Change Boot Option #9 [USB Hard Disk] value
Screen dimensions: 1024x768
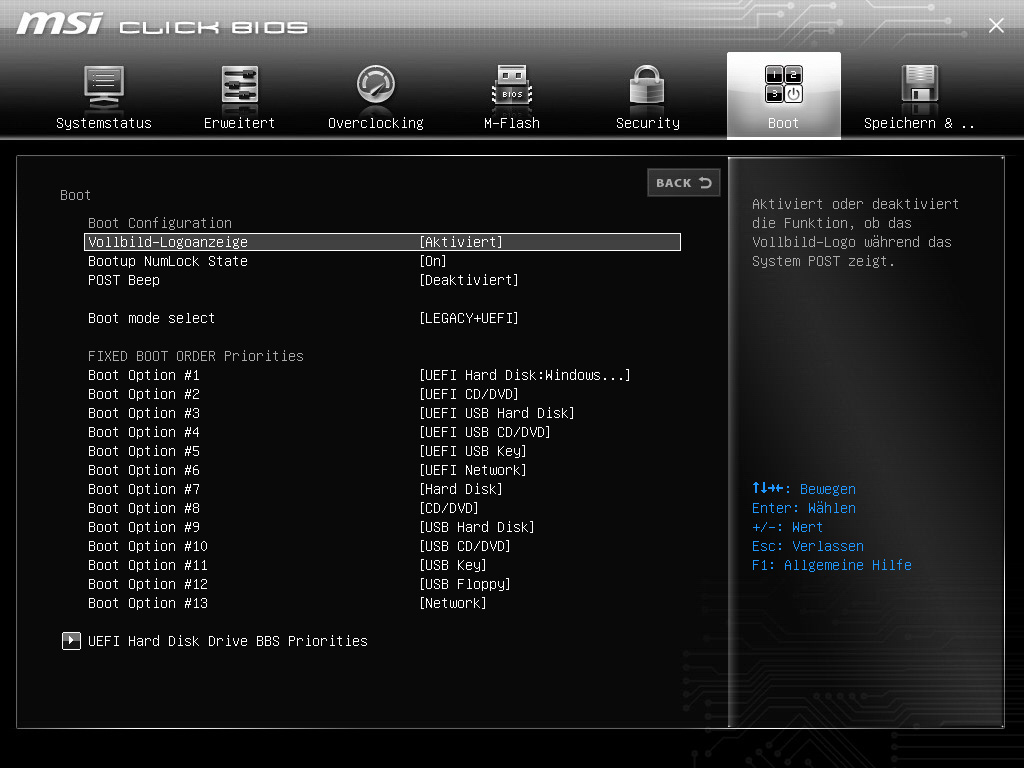click(477, 526)
